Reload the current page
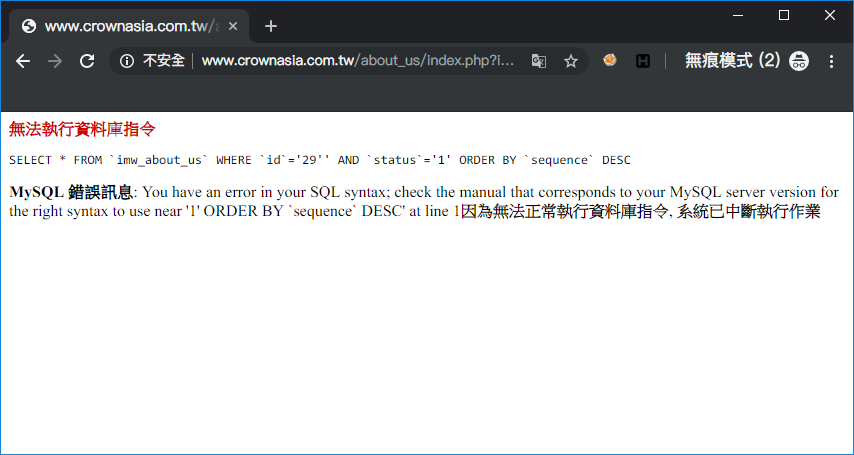 [87, 61]
